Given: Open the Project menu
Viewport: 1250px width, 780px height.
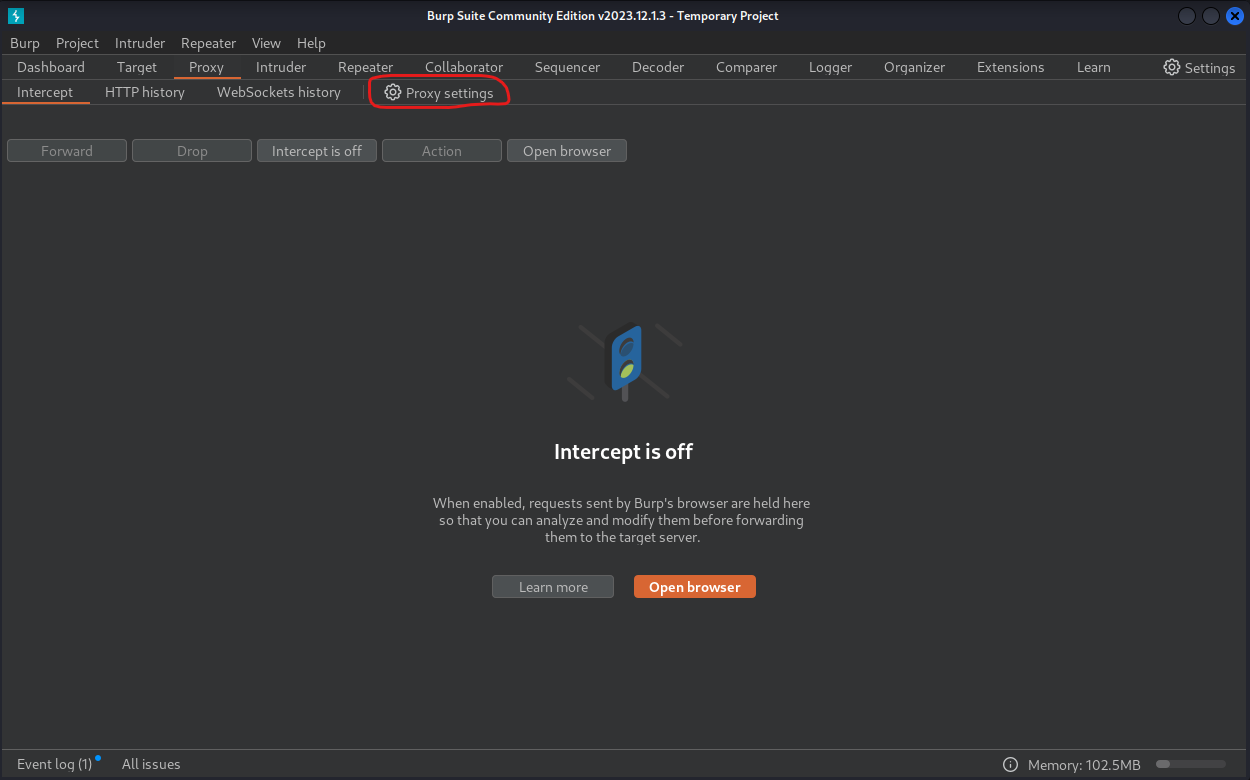Looking at the screenshot, I should point(77,43).
